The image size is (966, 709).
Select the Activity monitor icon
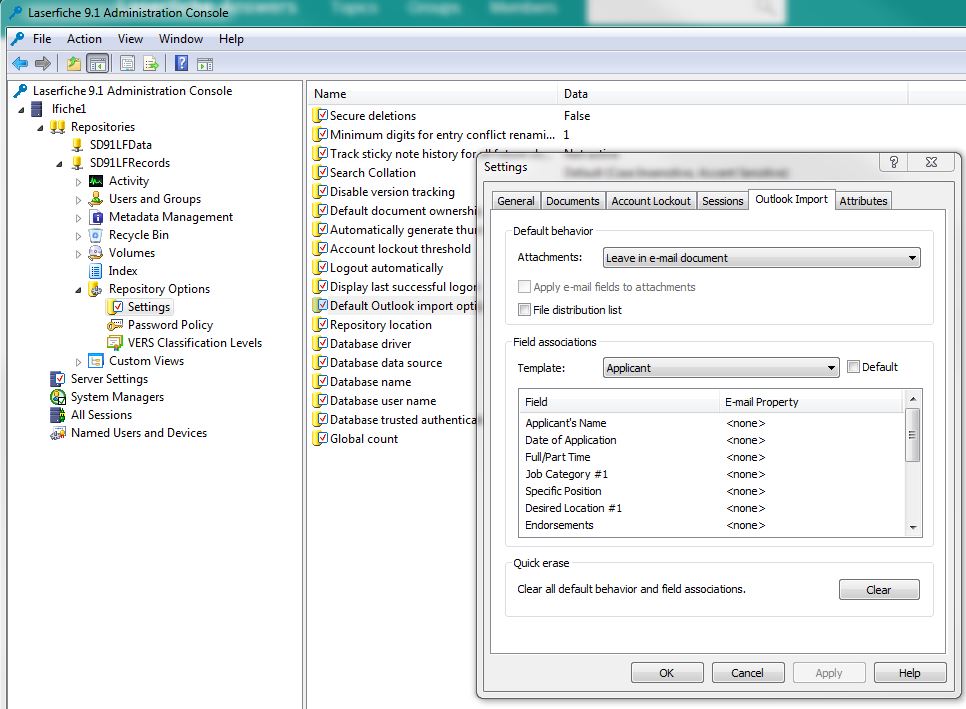click(95, 181)
